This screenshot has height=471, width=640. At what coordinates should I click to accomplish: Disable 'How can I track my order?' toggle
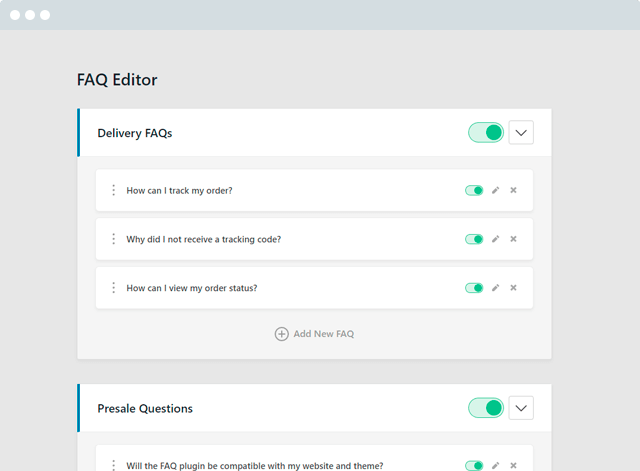[474, 190]
